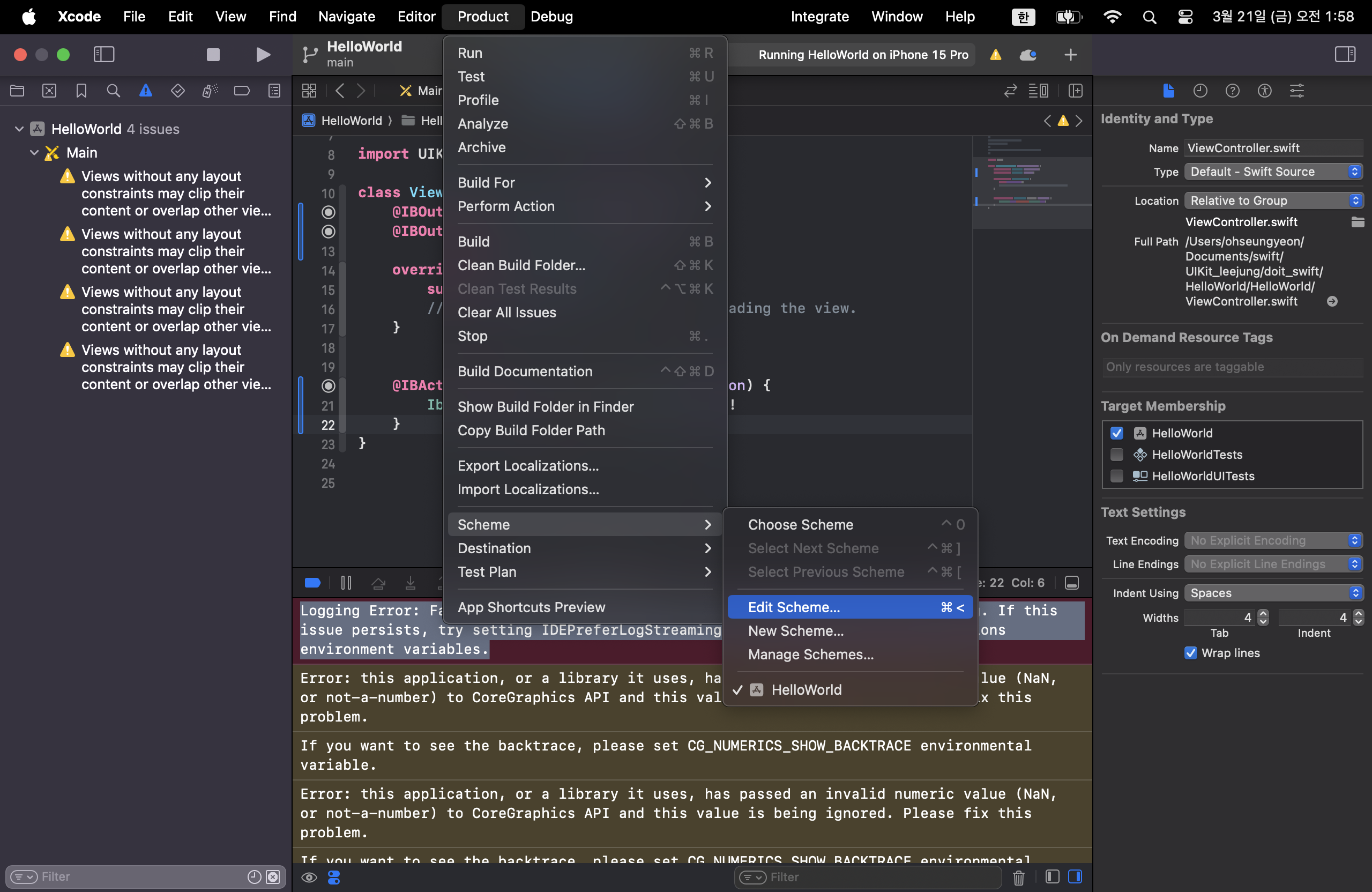Toggle the breakpoints activation icon in debug bar
1372x892 pixels.
point(312,582)
